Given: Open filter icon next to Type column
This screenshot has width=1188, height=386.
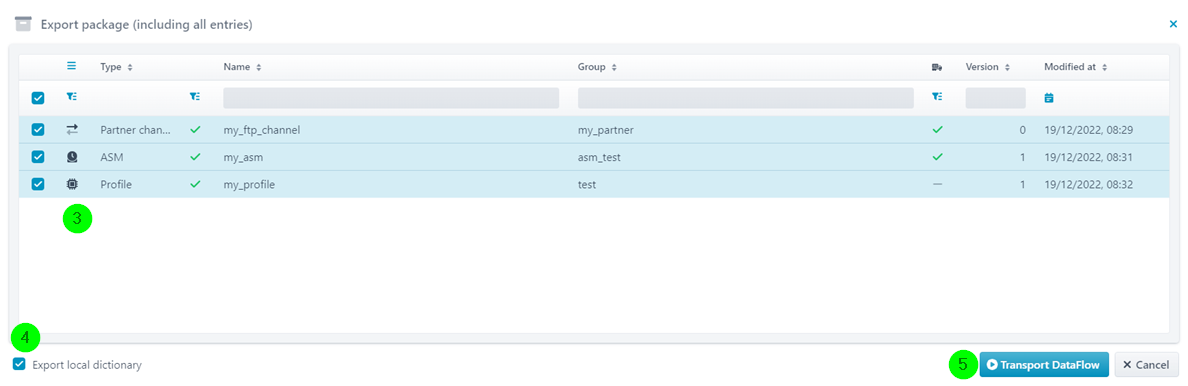Looking at the screenshot, I should (195, 97).
